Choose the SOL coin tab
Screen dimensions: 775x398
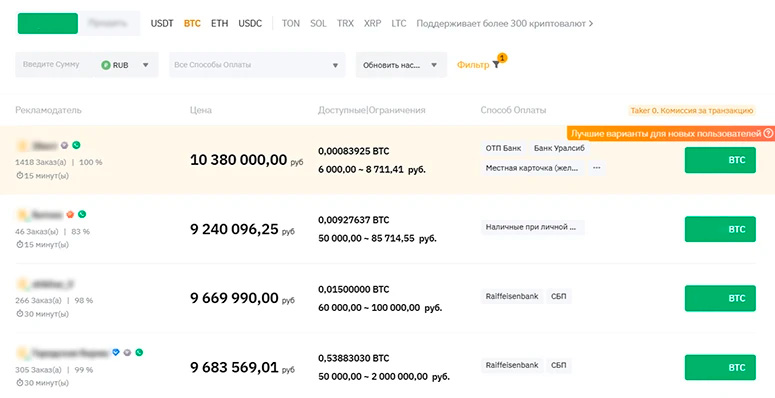pos(318,23)
